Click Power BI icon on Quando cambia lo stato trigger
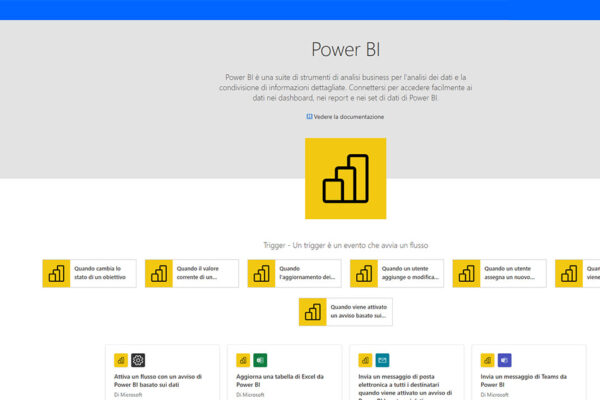Image resolution: width=600 pixels, height=400 pixels. point(56,273)
